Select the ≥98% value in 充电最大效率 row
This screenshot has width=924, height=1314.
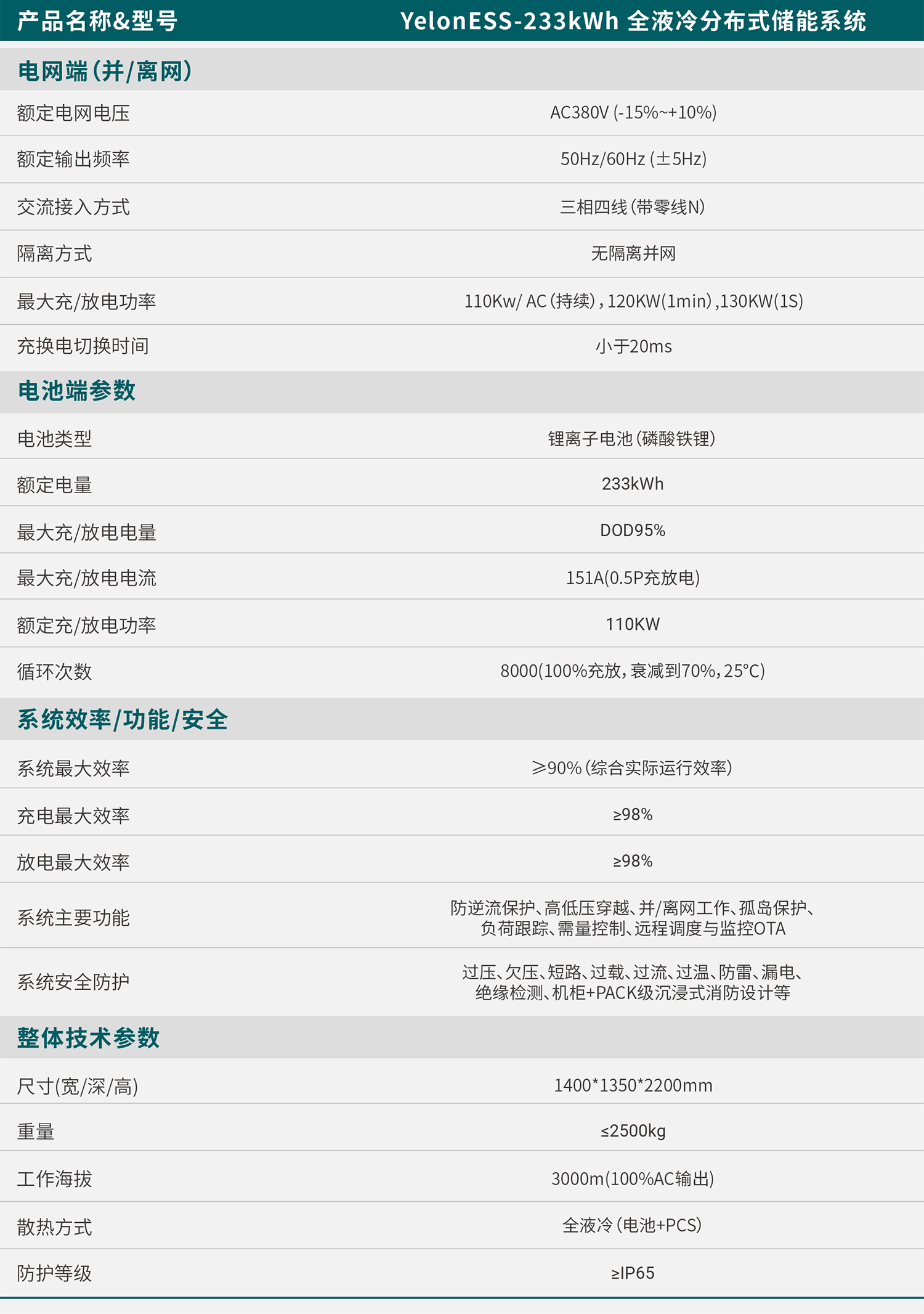(x=633, y=815)
